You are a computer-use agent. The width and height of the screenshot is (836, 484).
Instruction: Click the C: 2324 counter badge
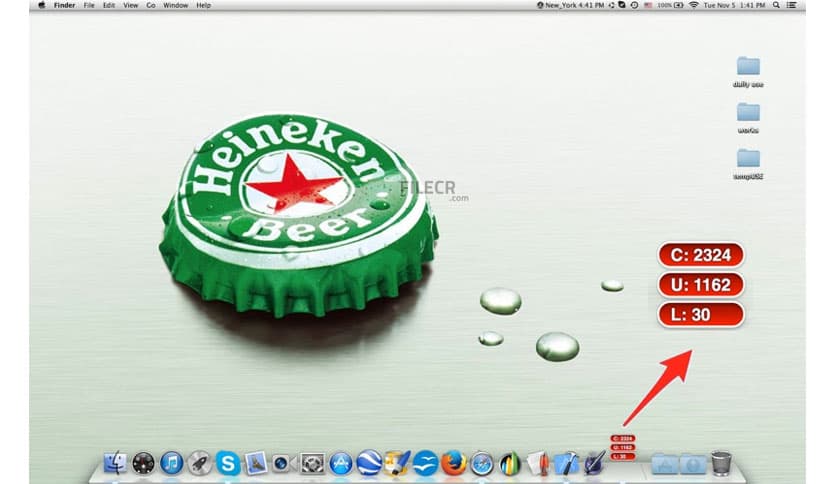(x=701, y=255)
